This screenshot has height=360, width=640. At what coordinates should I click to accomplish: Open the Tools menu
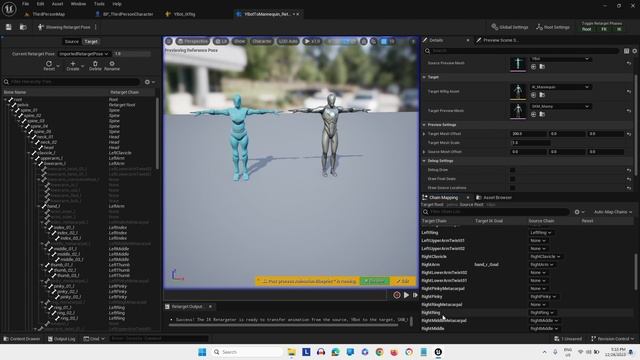[x=99, y=4]
